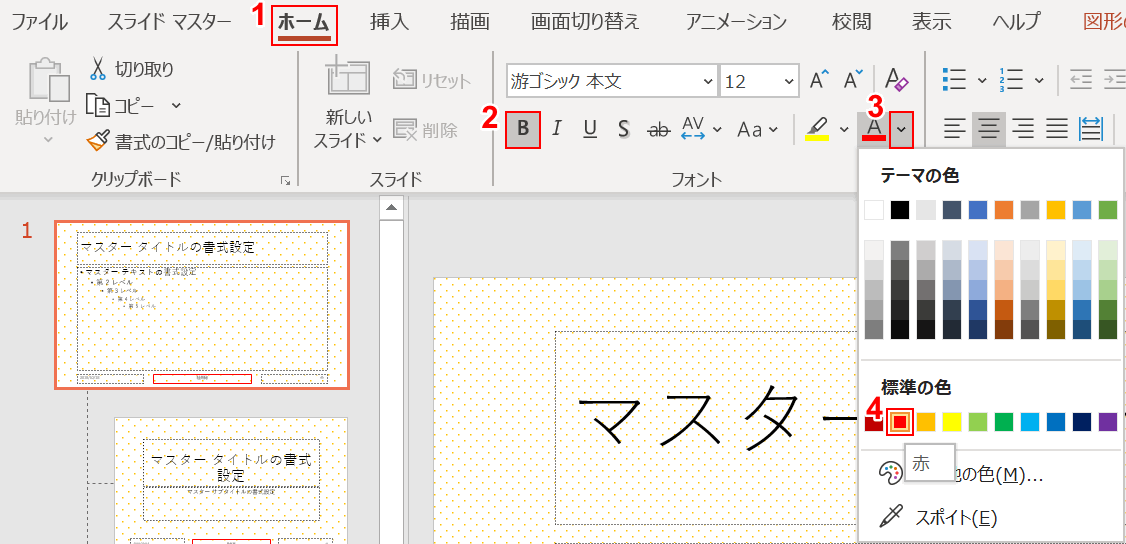Change case with Aa icon

pos(750,129)
